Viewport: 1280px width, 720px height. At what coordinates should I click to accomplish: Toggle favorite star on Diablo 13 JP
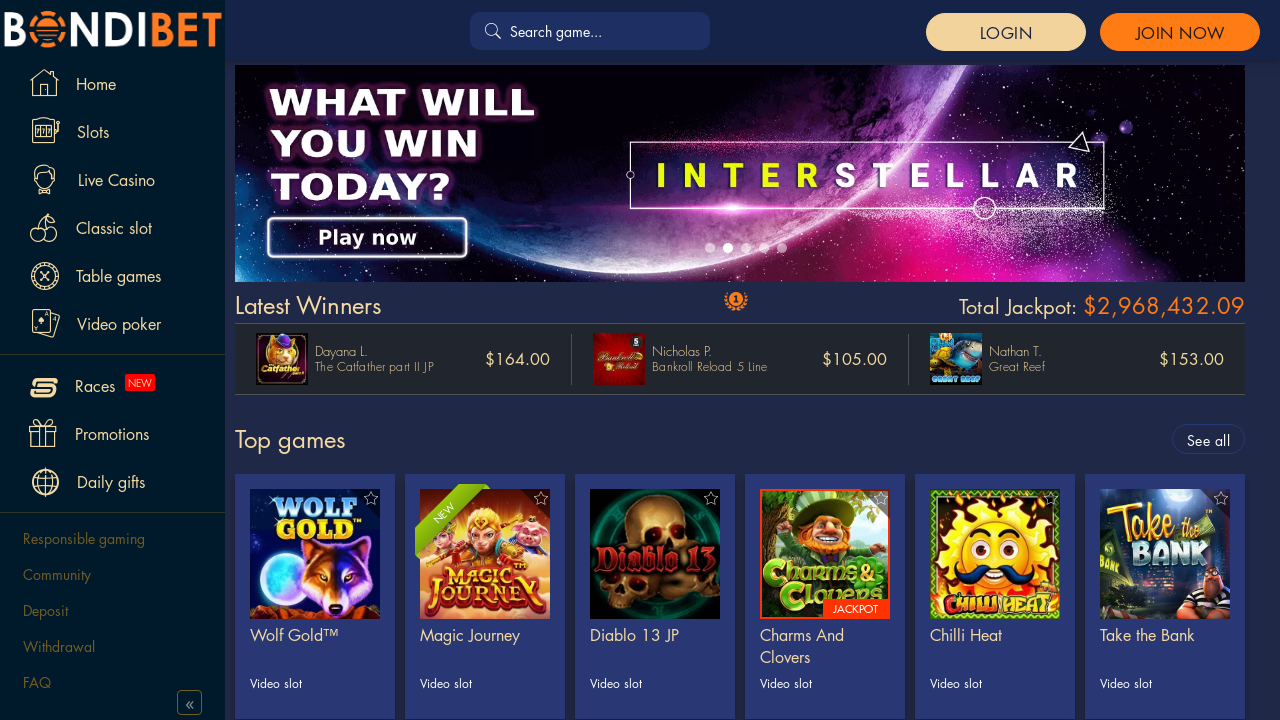click(711, 498)
